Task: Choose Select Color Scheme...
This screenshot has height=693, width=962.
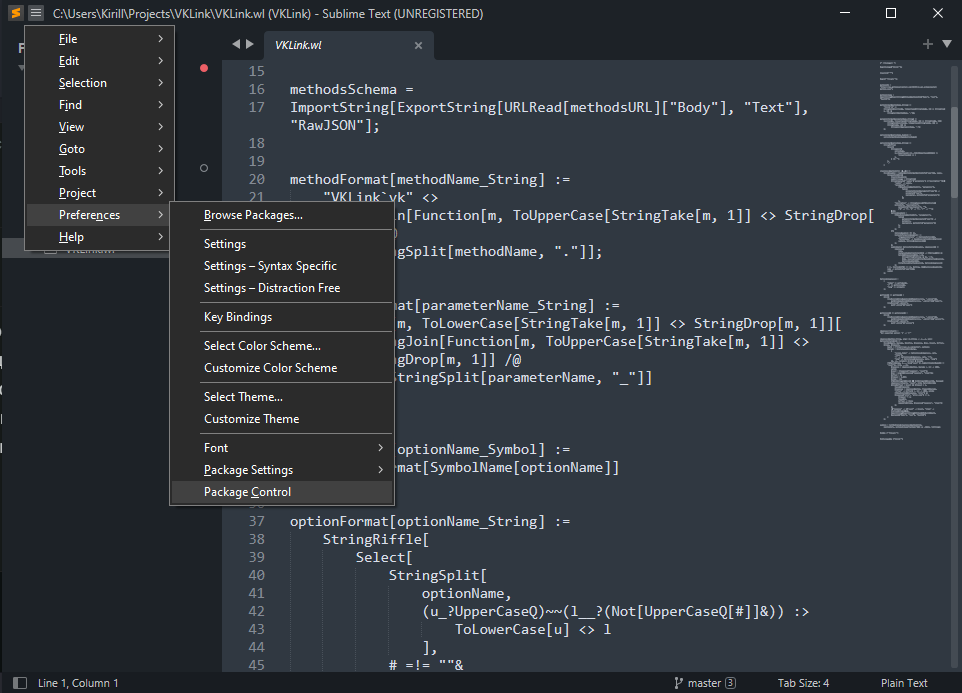Action: tap(282, 346)
